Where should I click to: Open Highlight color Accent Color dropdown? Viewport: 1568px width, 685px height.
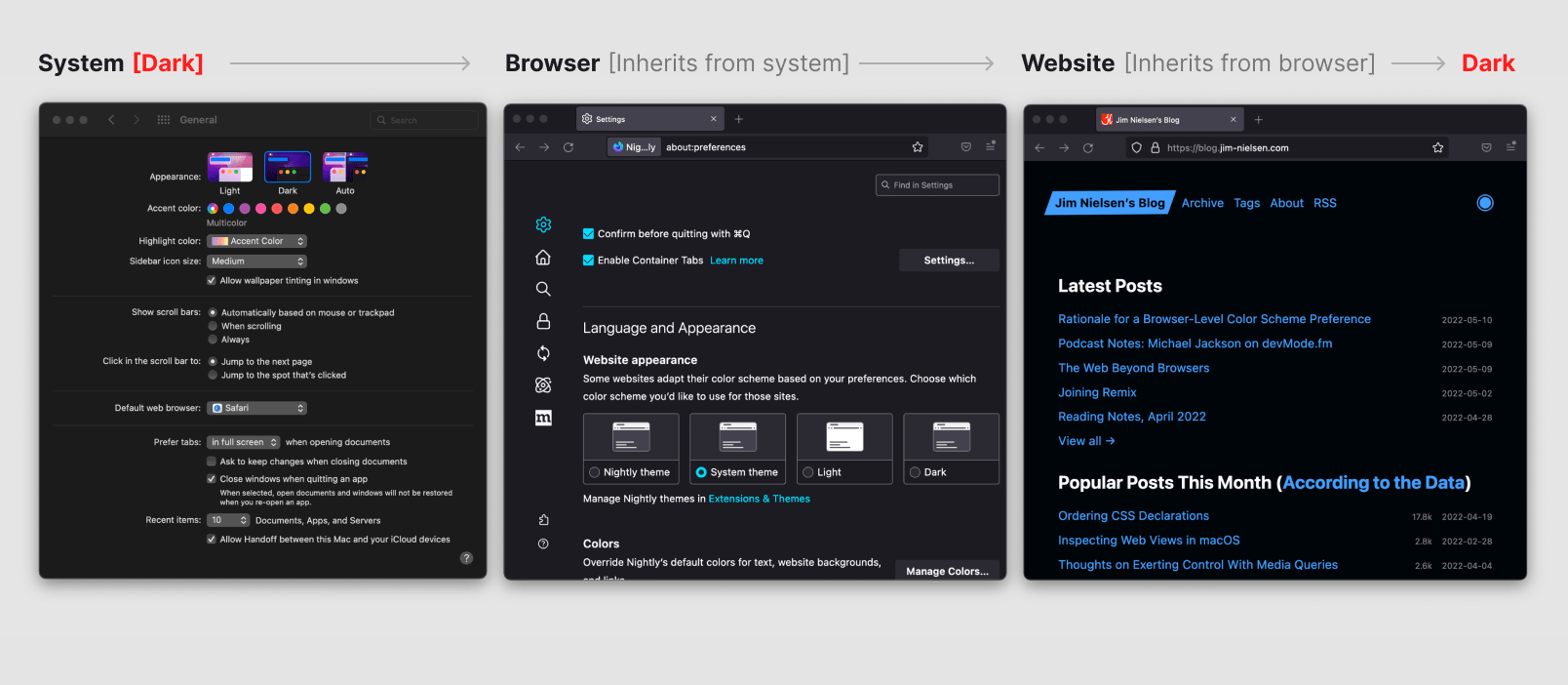257,241
